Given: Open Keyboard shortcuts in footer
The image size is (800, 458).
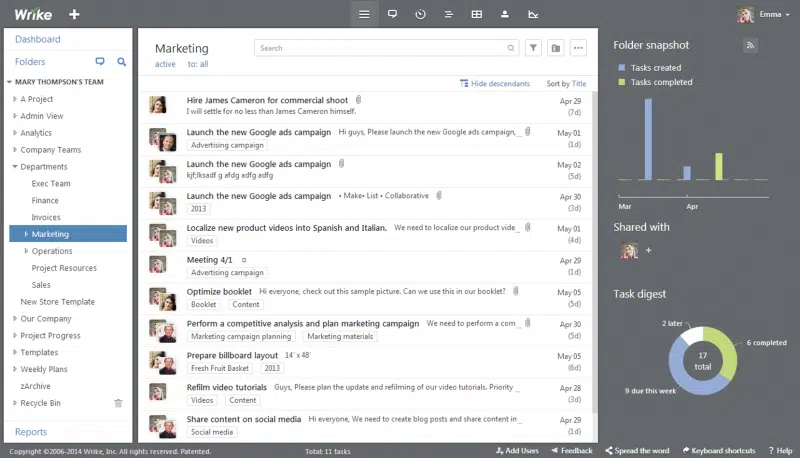Looking at the screenshot, I should 719,451.
